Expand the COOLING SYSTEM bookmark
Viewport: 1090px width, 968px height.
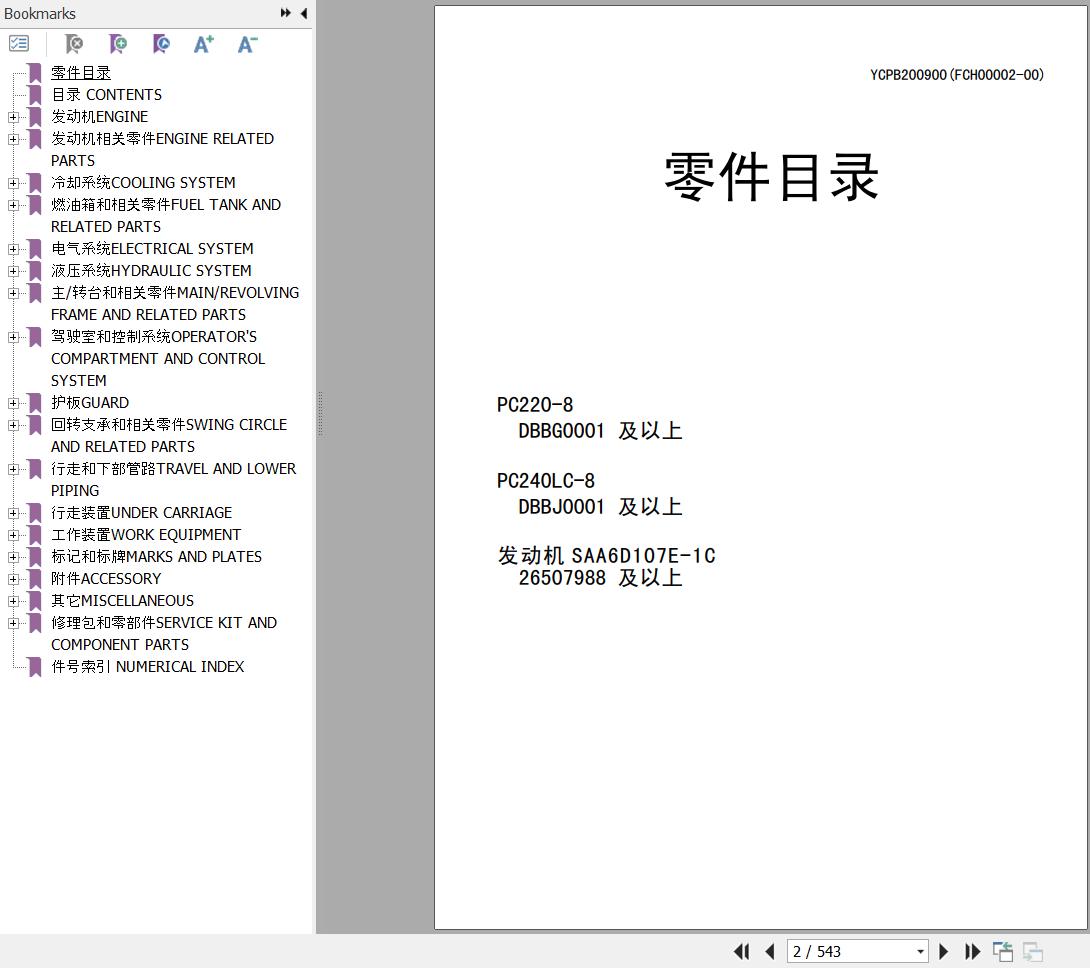13,183
